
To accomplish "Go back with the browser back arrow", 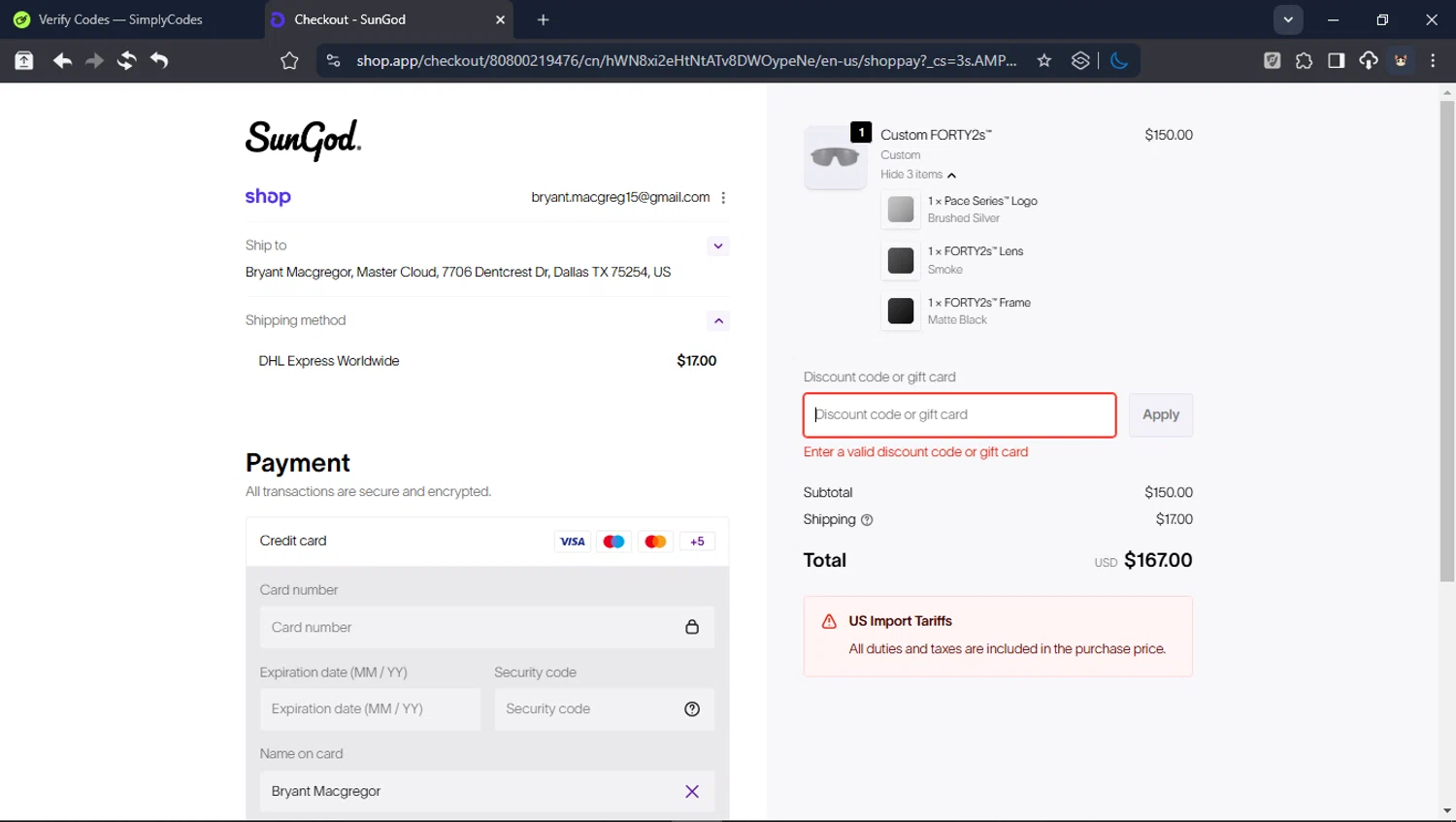I will click(62, 60).
